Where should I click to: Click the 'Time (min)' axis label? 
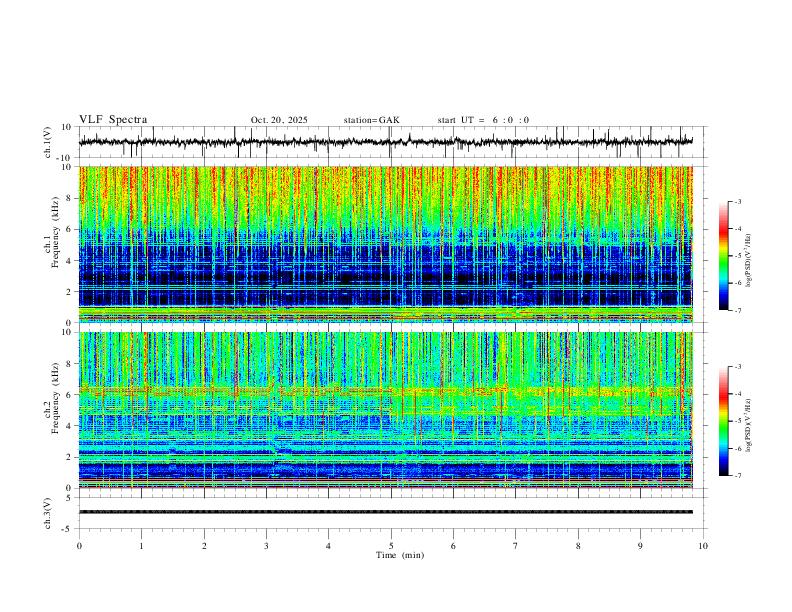pos(400,555)
